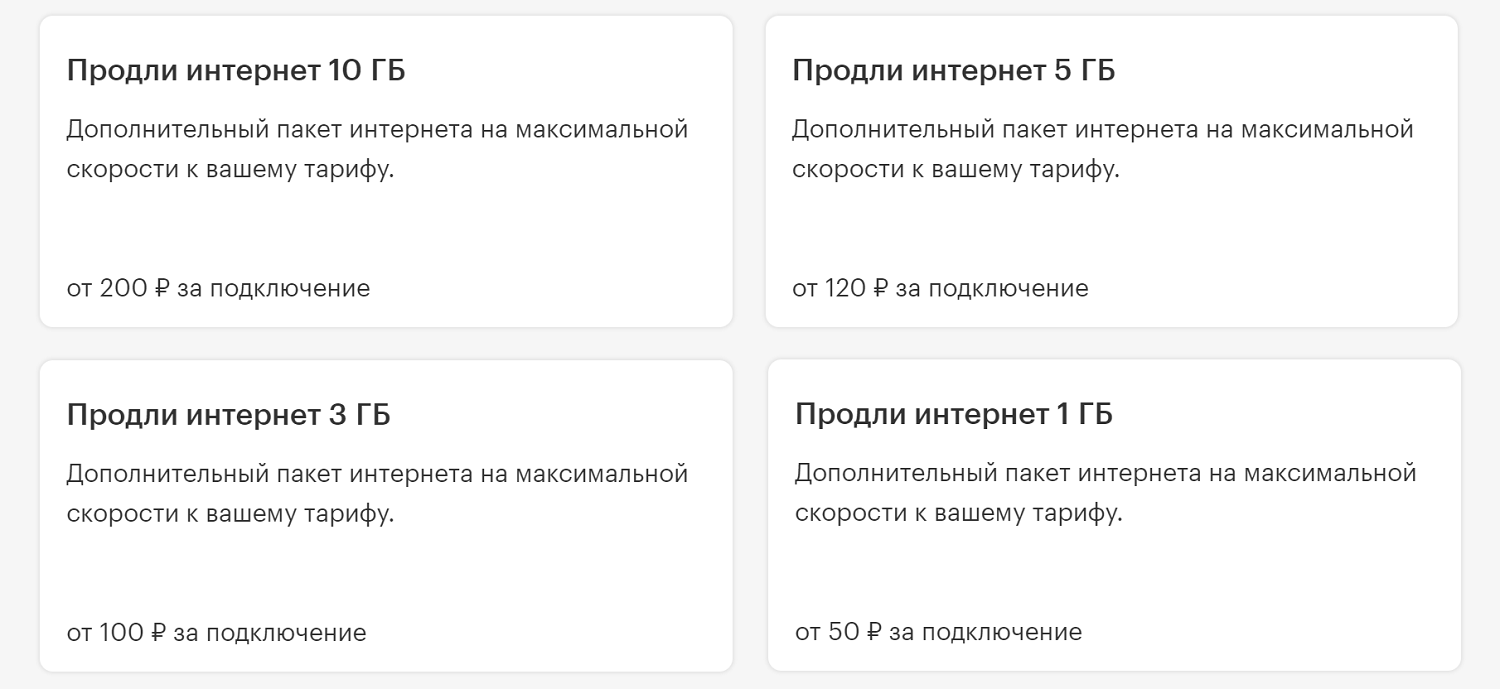Click the description text in the 10 ГБ card
1500x689 pixels.
[x=377, y=149]
